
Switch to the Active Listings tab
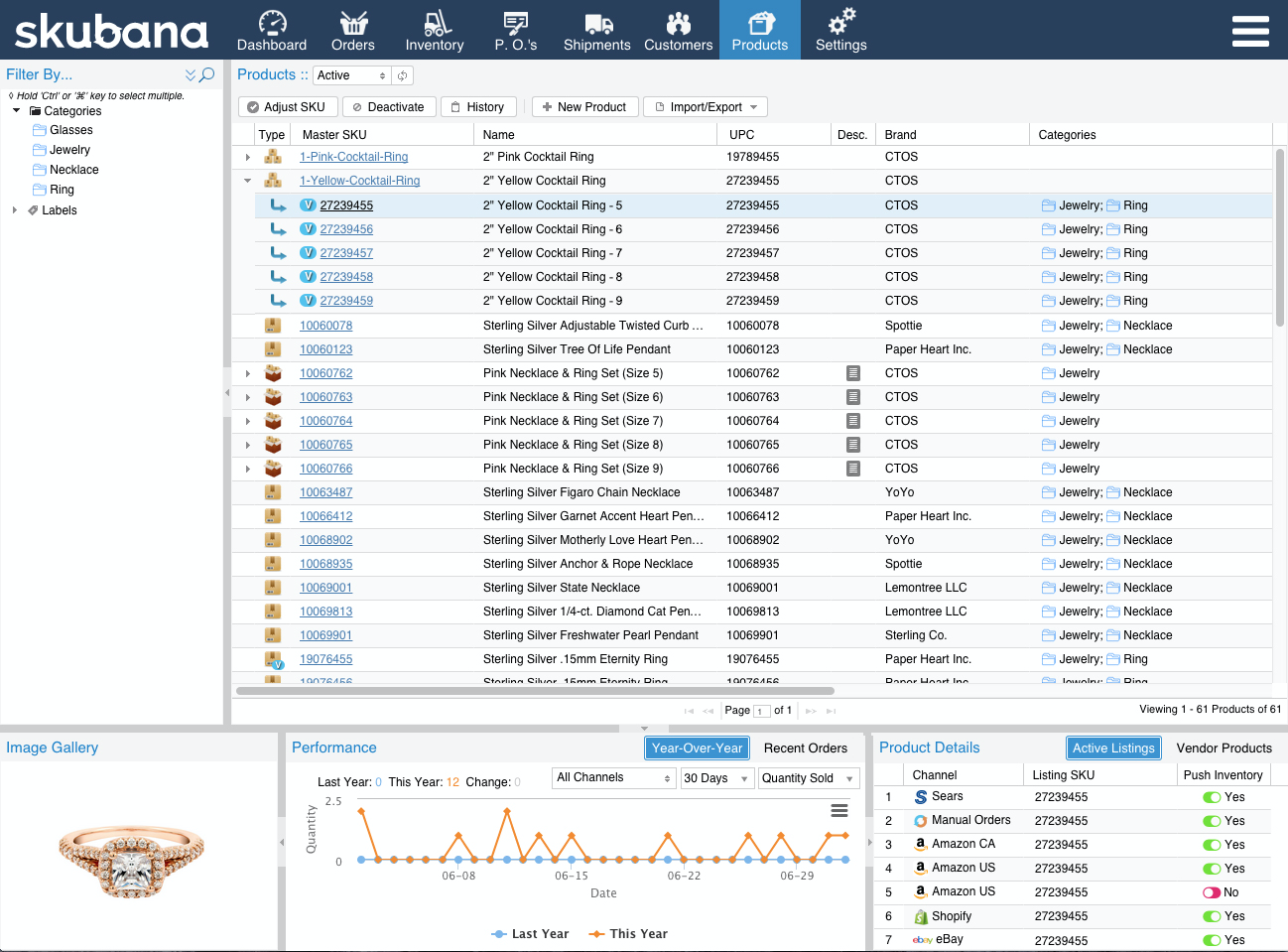point(1113,748)
